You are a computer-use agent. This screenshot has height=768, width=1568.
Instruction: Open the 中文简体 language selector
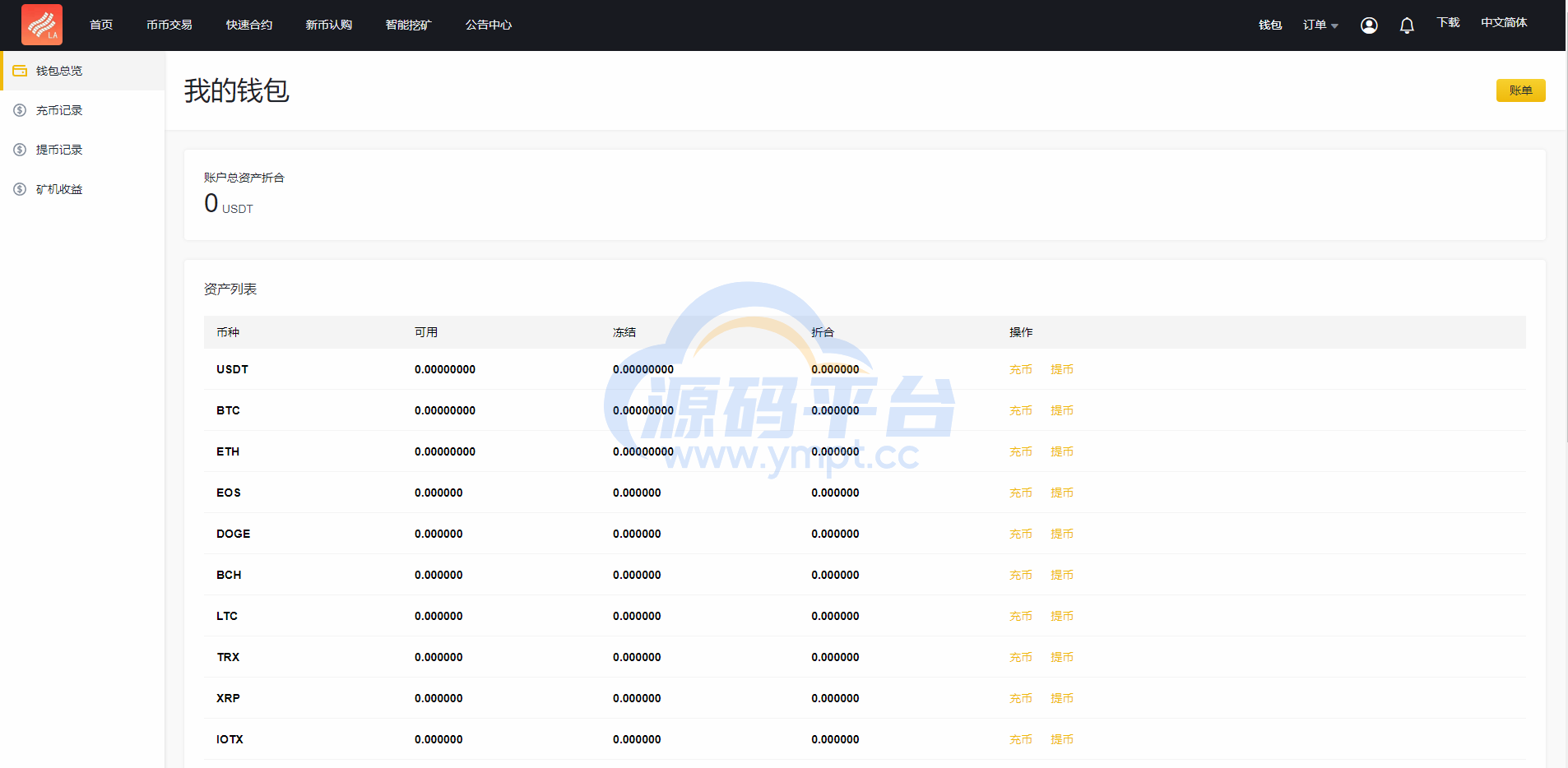pos(1503,23)
